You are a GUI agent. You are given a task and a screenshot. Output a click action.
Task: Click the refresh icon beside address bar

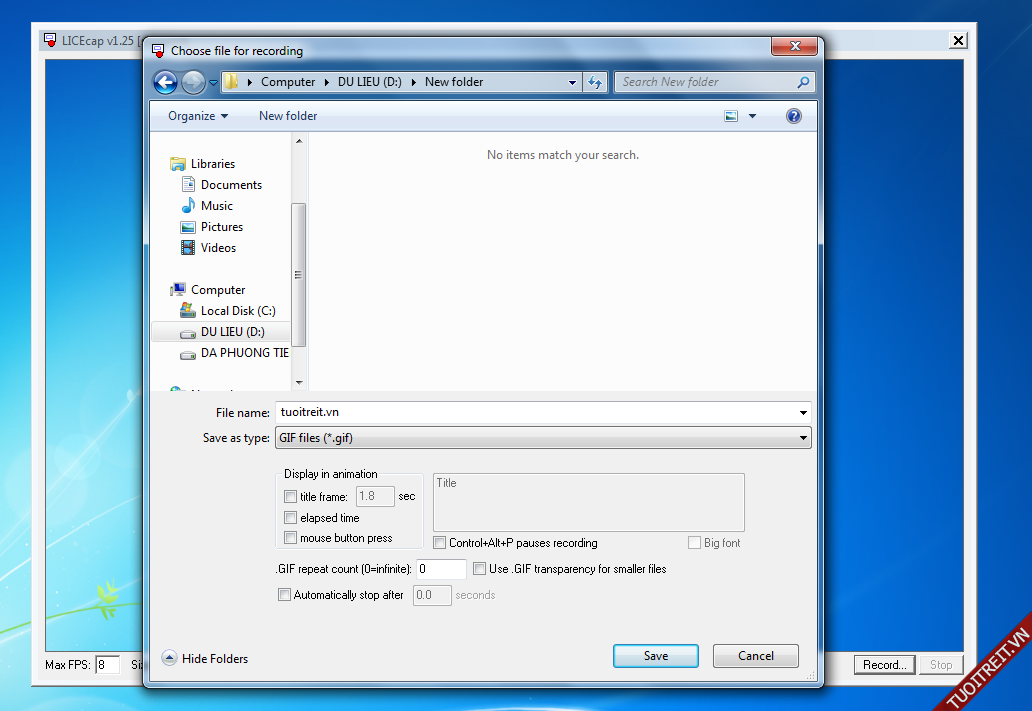click(596, 82)
